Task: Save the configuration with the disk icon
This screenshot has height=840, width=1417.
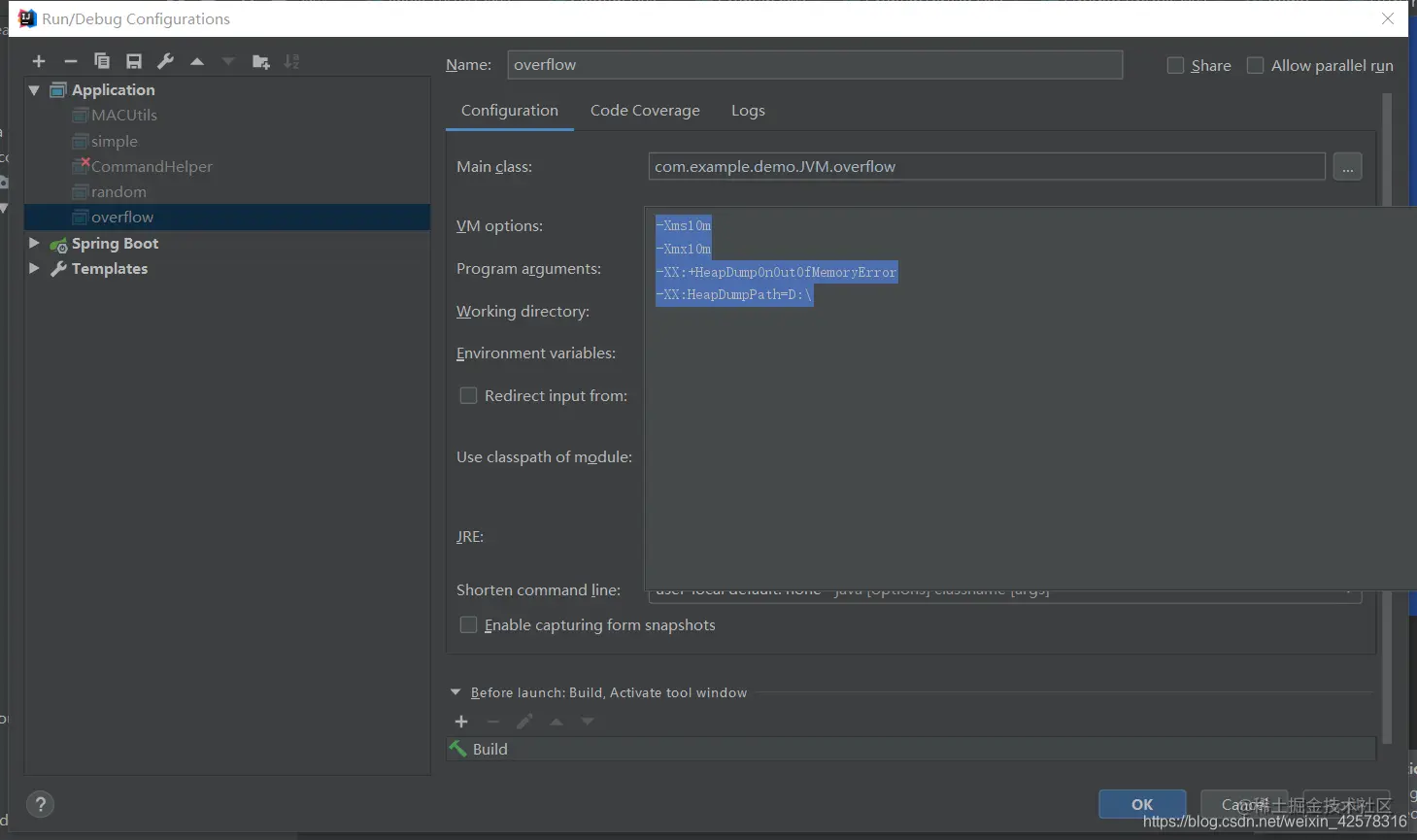Action: click(134, 61)
